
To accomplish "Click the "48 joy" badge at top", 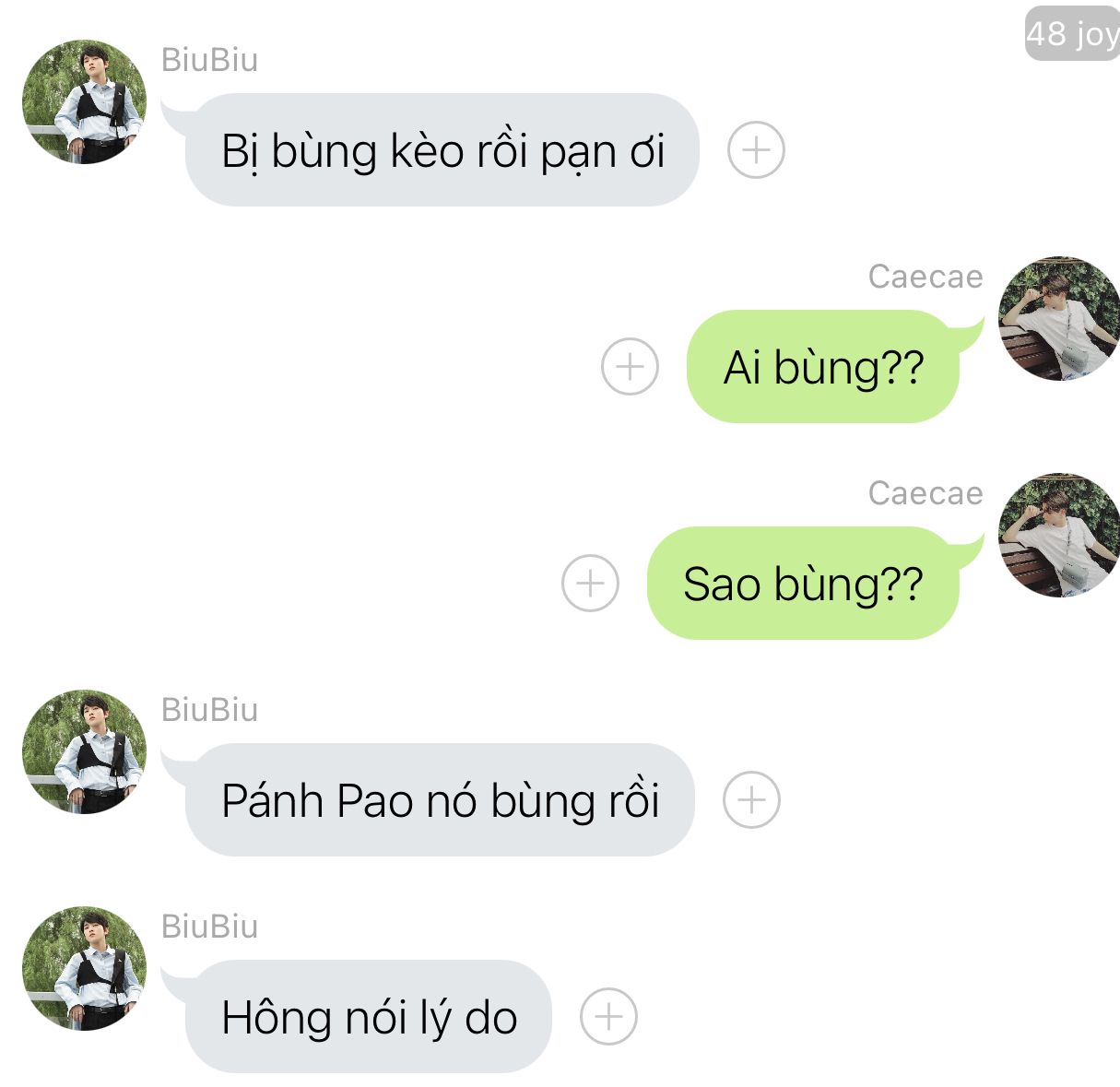I will tap(1072, 34).
